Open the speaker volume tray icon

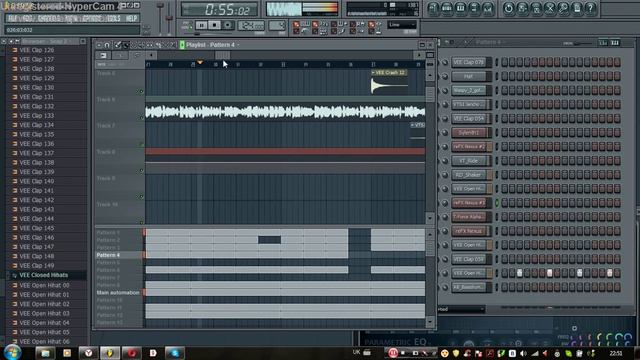[x=524, y=353]
